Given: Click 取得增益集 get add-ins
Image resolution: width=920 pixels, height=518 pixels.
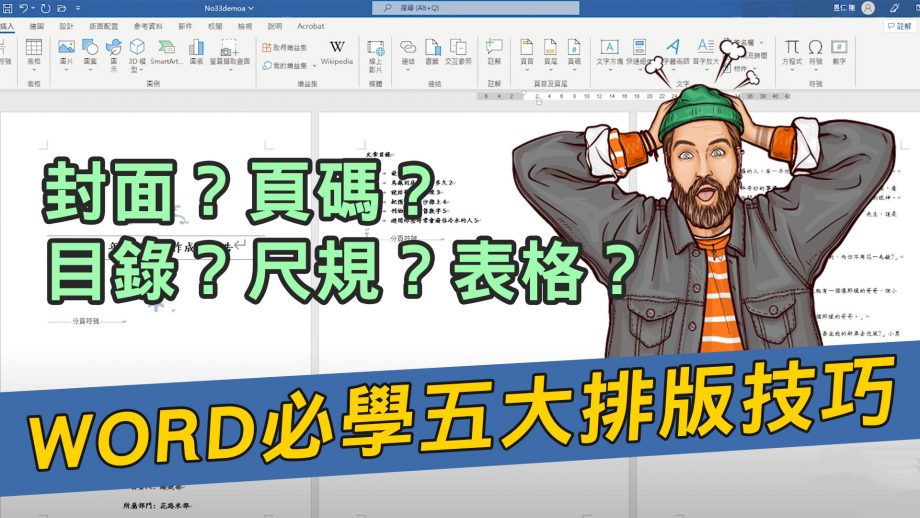Looking at the screenshot, I should pos(285,47).
